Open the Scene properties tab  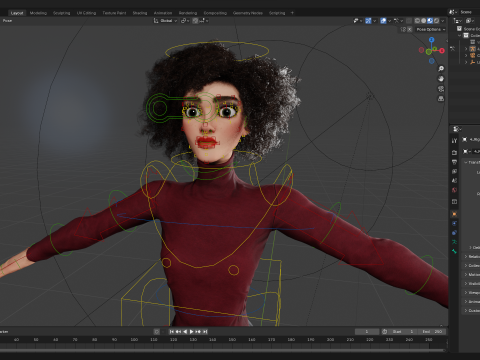(454, 180)
